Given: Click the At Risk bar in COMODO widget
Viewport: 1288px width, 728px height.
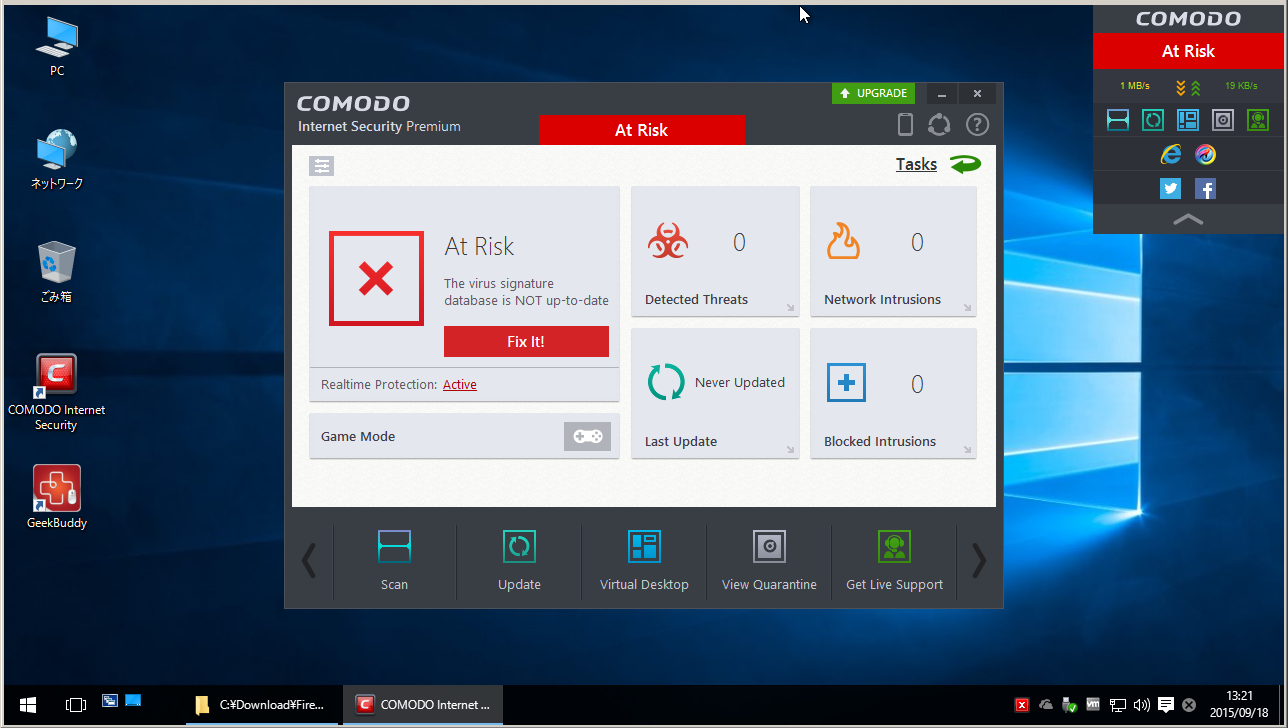Looking at the screenshot, I should click(x=1188, y=51).
